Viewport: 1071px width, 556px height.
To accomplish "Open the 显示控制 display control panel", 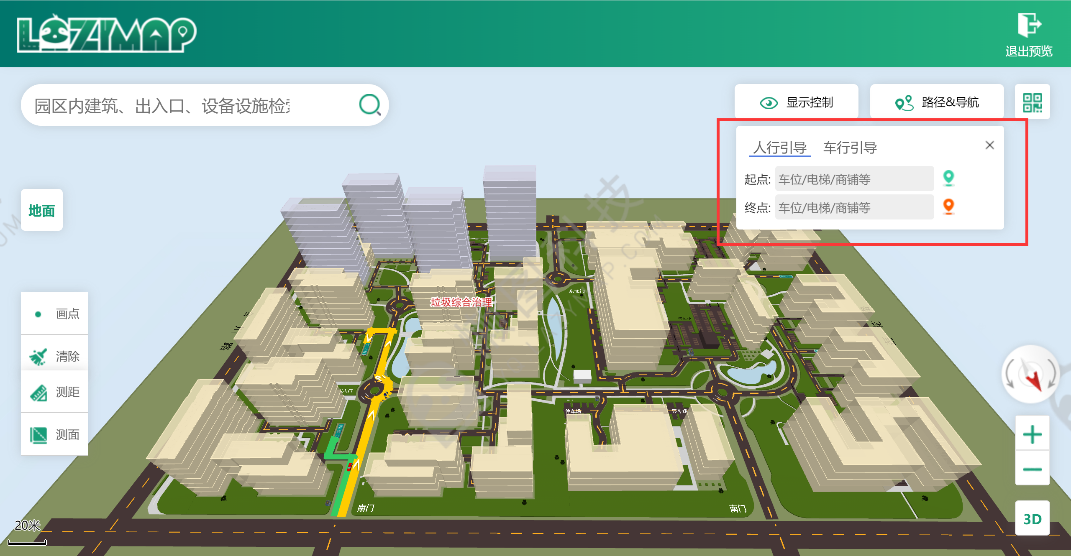I will pos(796,102).
